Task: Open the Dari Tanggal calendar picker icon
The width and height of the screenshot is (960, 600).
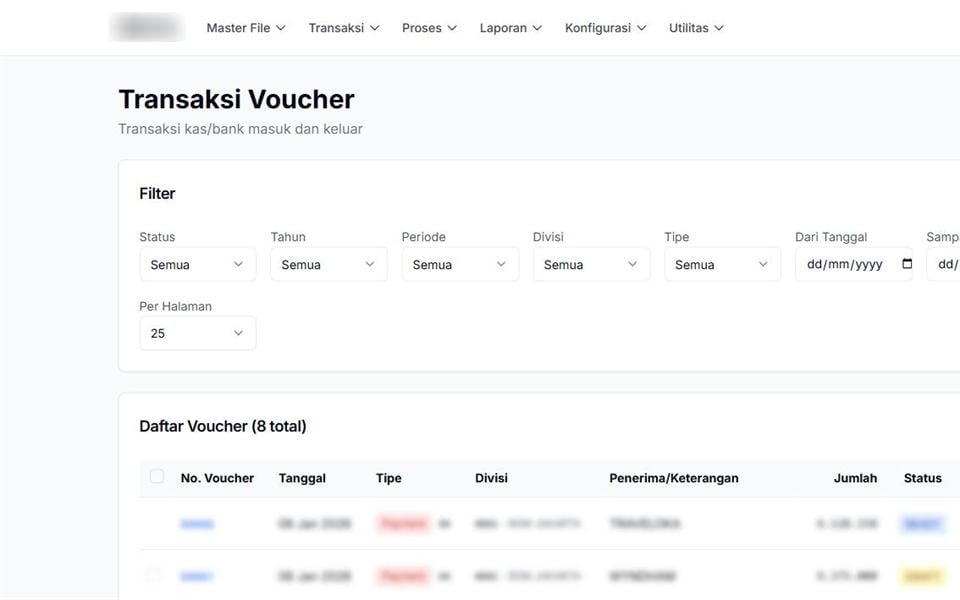Action: pyautogui.click(x=907, y=264)
